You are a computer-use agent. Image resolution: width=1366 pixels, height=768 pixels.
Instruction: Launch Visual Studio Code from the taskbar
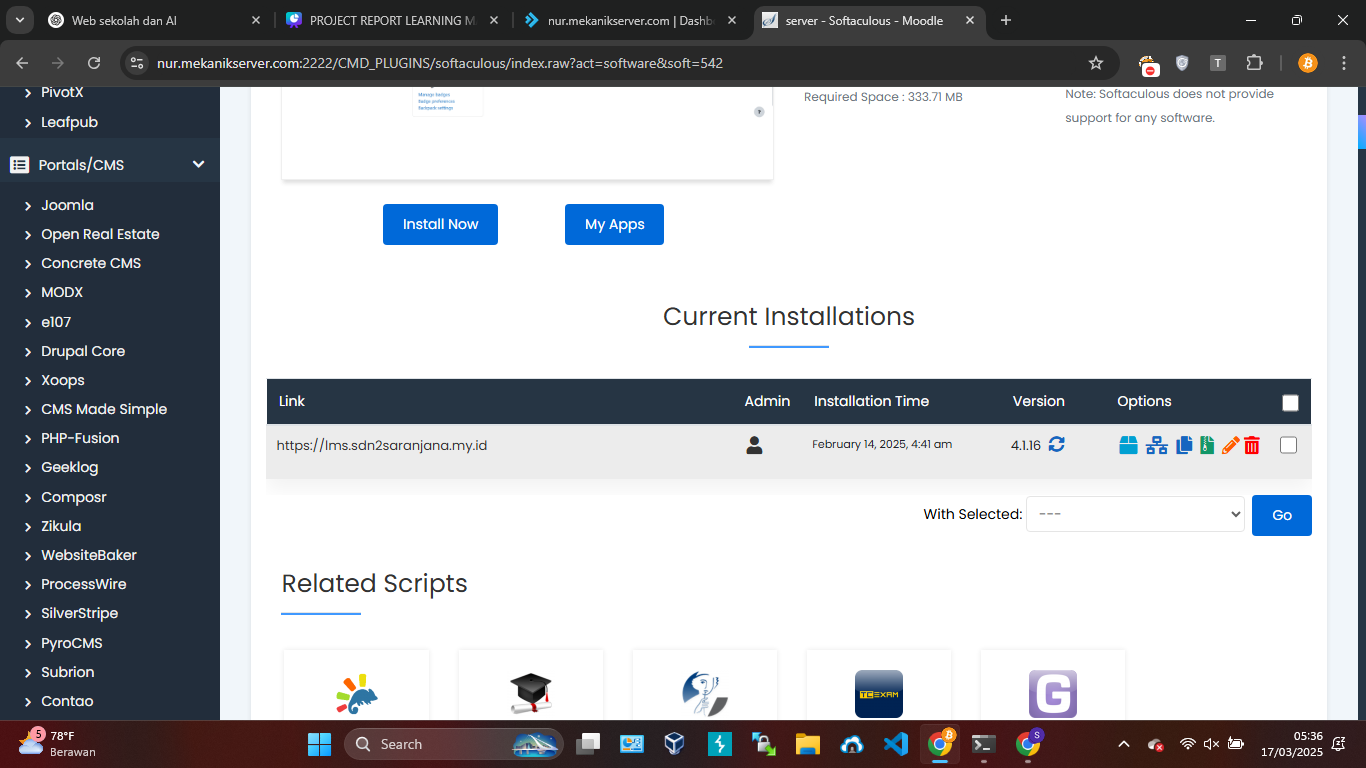[x=895, y=744]
